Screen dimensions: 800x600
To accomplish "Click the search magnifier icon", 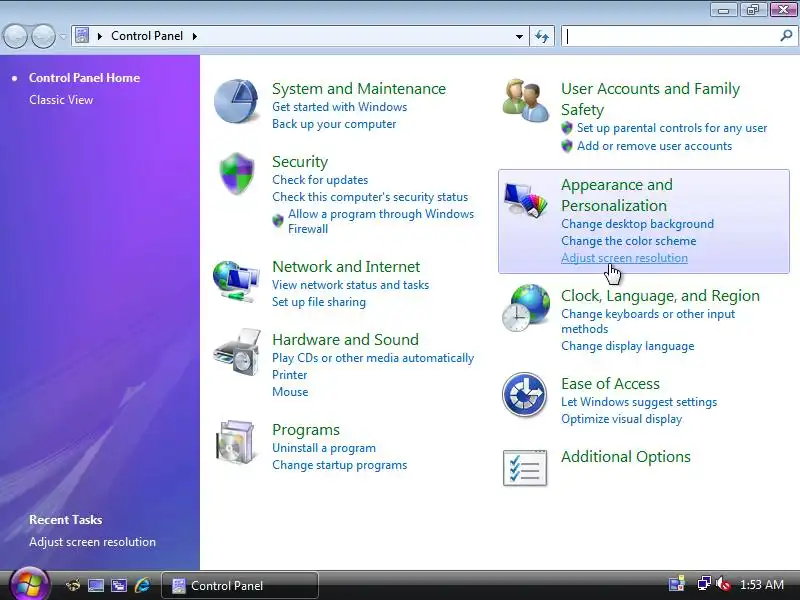I will 786,36.
